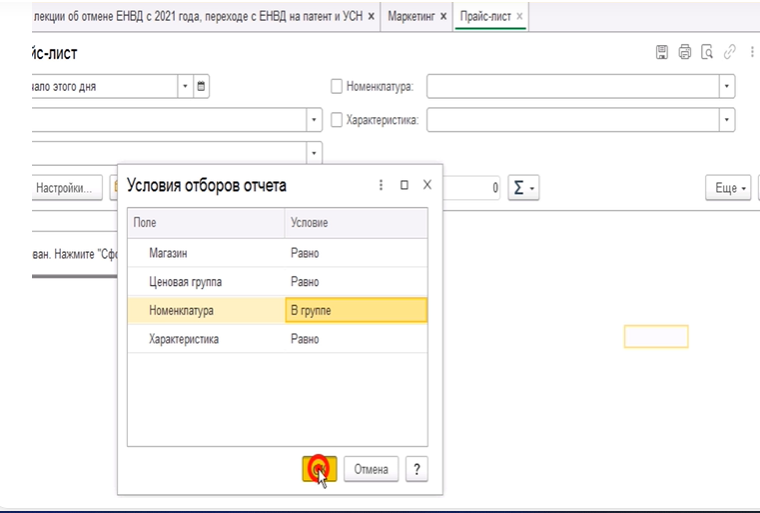
Task: Select the 'В группе' condition cell
Action: tap(355, 311)
